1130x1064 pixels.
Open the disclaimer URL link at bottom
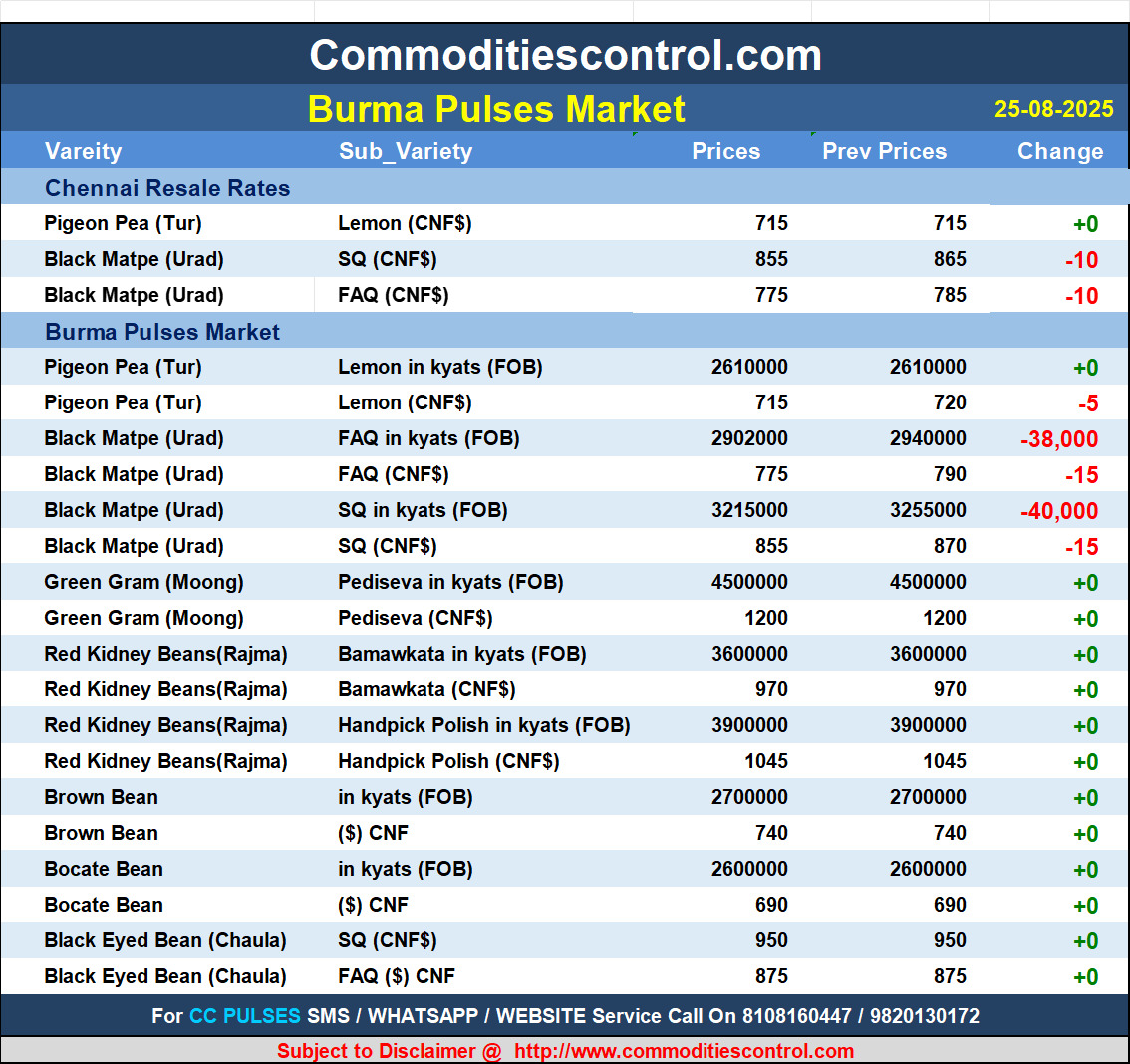click(x=684, y=1051)
